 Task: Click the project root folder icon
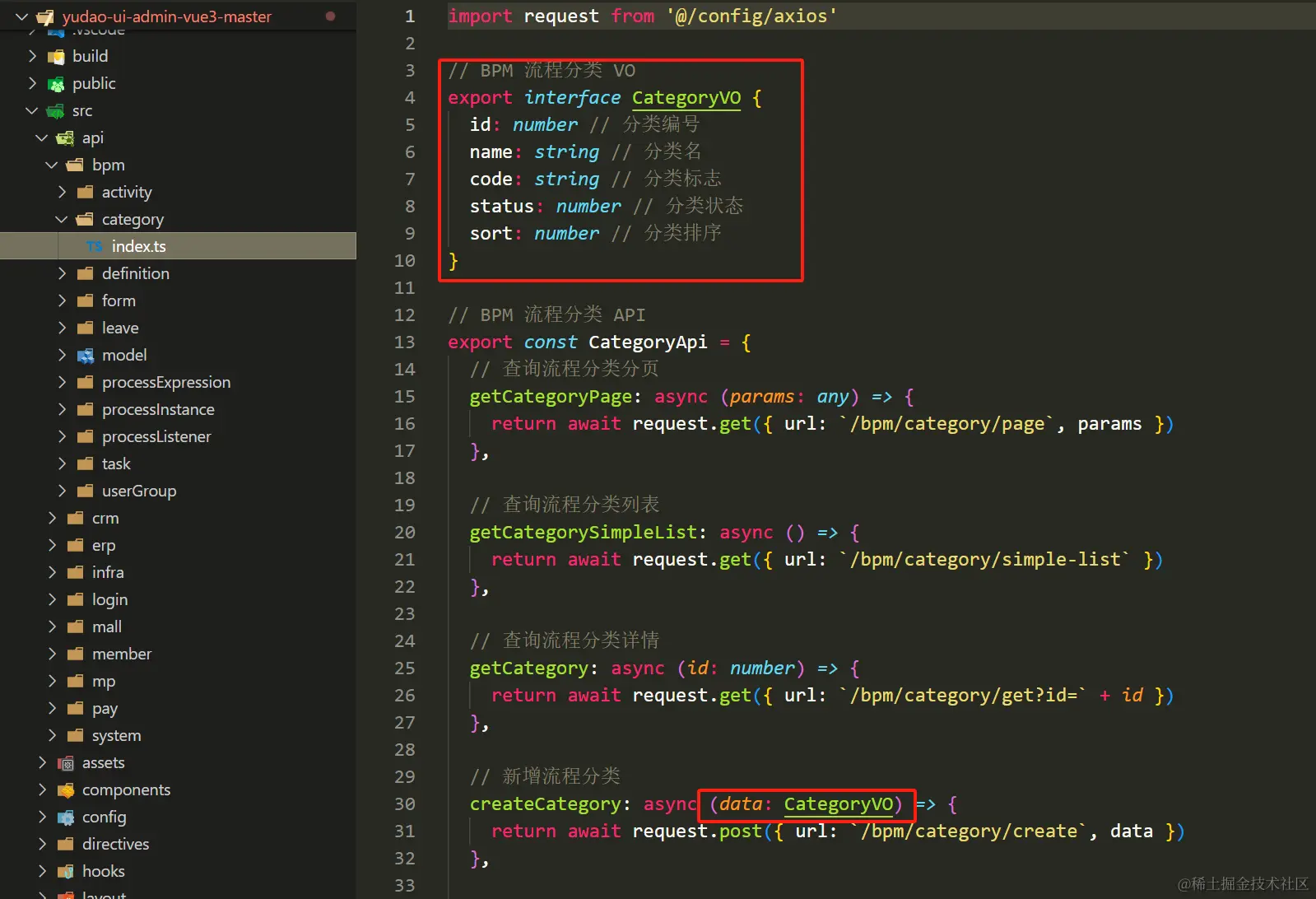[x=46, y=17]
